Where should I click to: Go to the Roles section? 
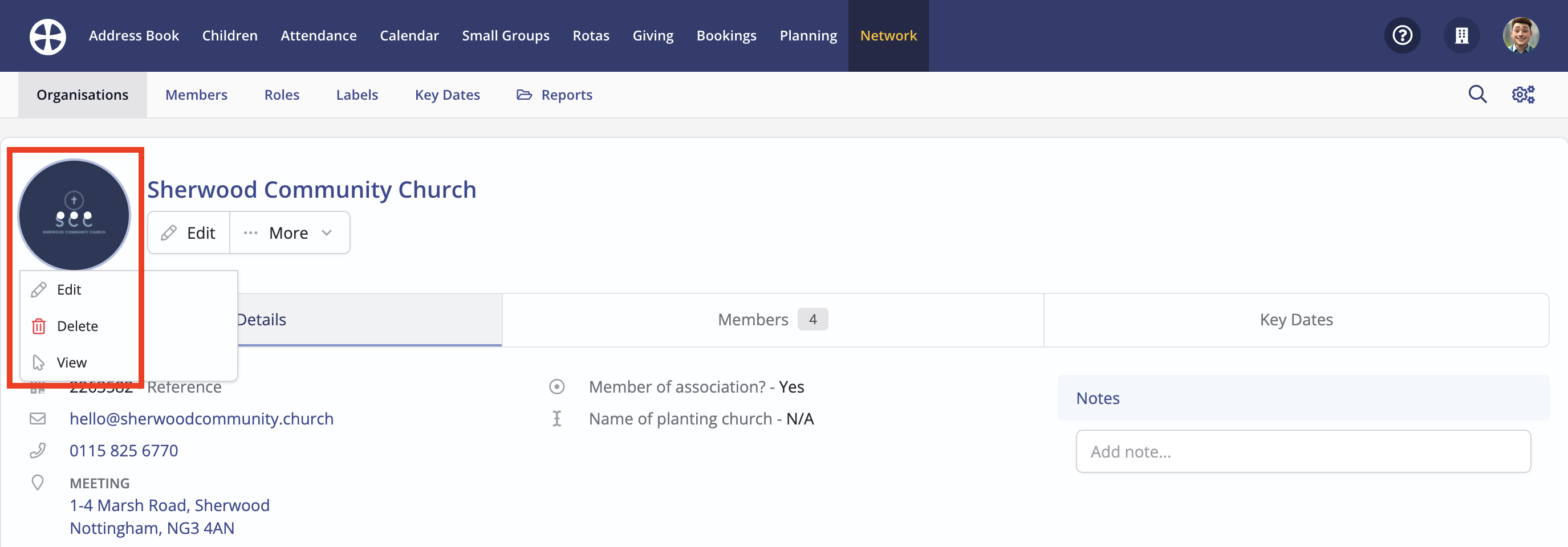coord(282,95)
